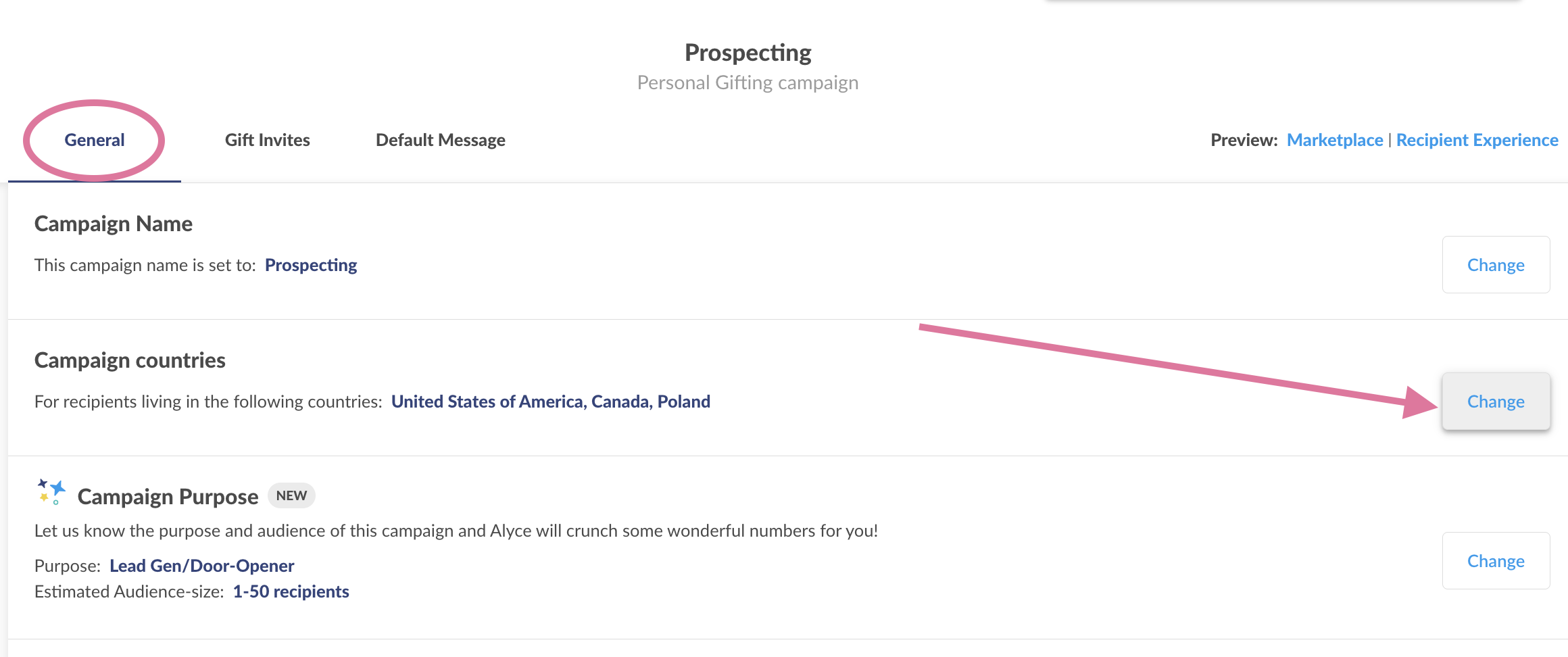Click the Lead Gen/Door-Opener purpose value
The image size is (1568, 657).
tap(202, 566)
